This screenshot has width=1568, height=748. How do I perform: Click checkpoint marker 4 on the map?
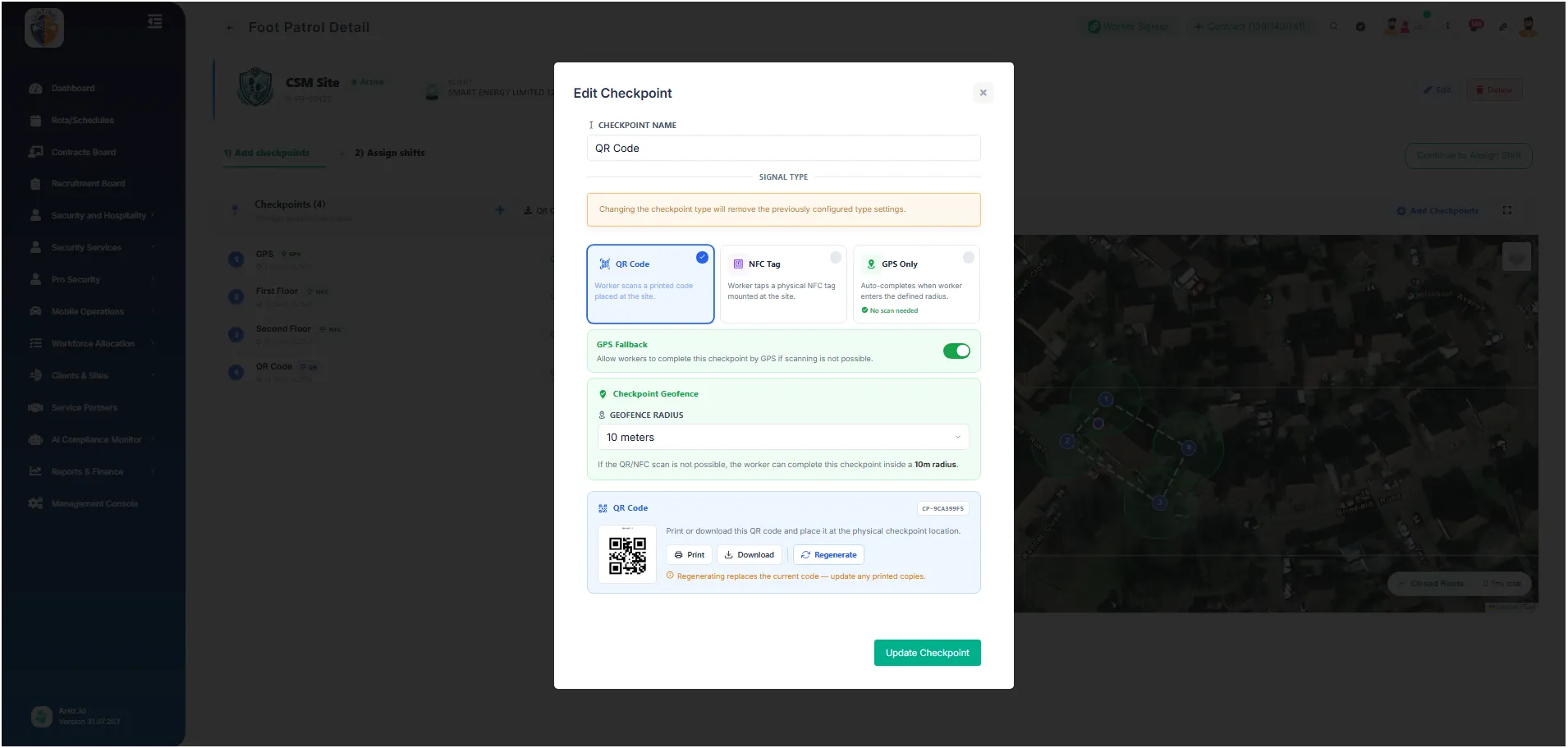pyautogui.click(x=1188, y=447)
